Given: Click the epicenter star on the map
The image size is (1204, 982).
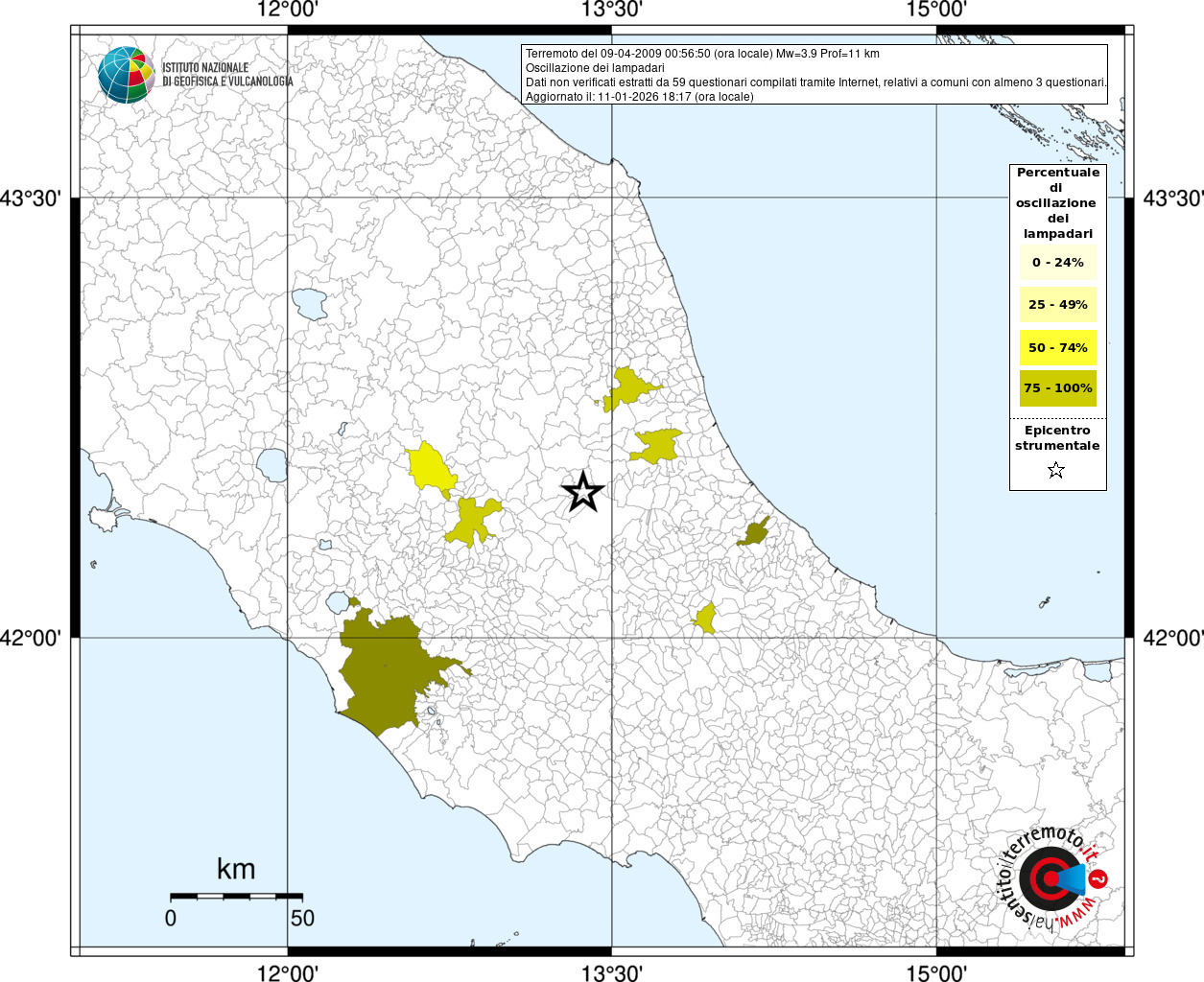Looking at the screenshot, I should (582, 492).
